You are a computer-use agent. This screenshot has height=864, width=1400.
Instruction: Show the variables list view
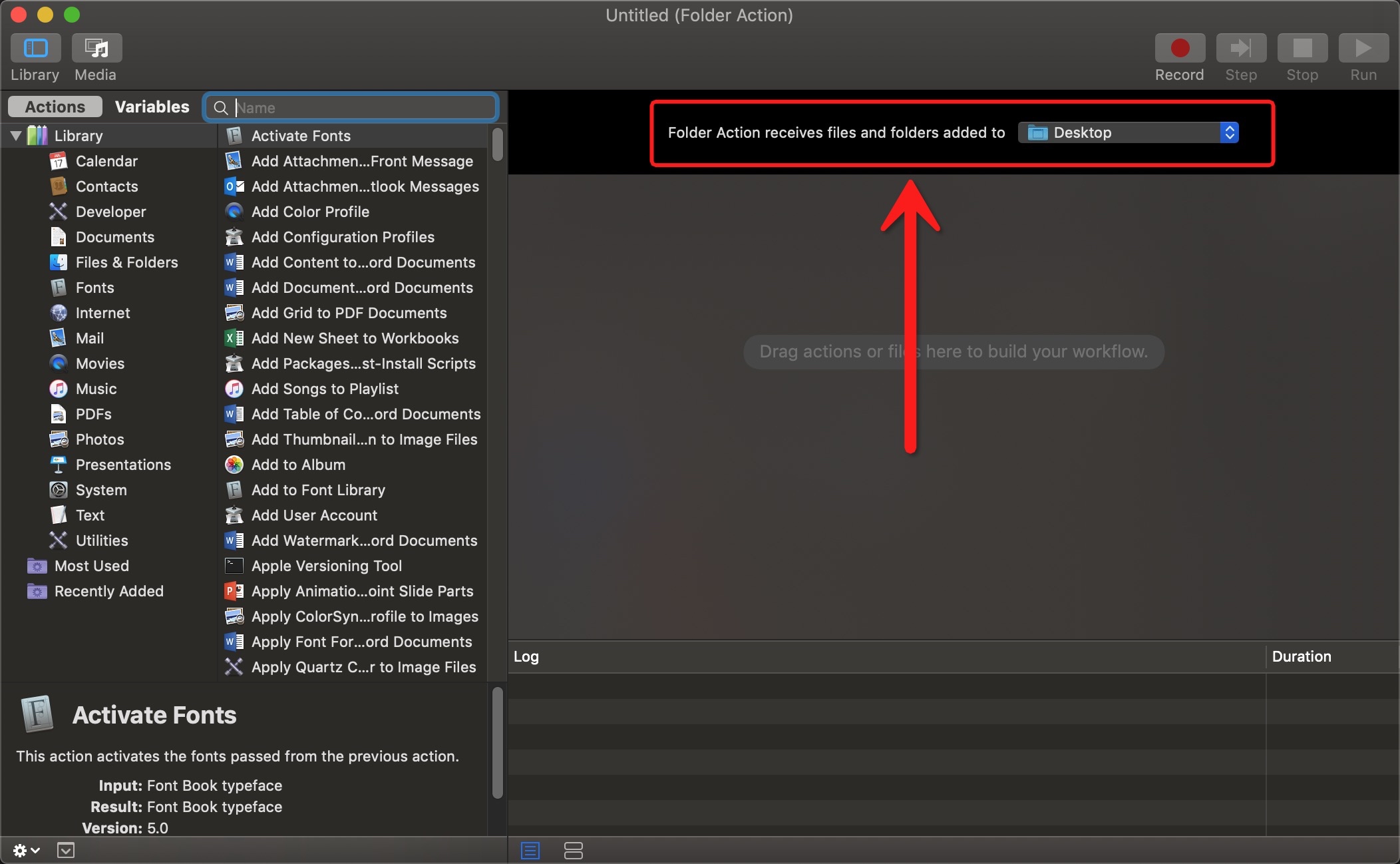pos(573,850)
